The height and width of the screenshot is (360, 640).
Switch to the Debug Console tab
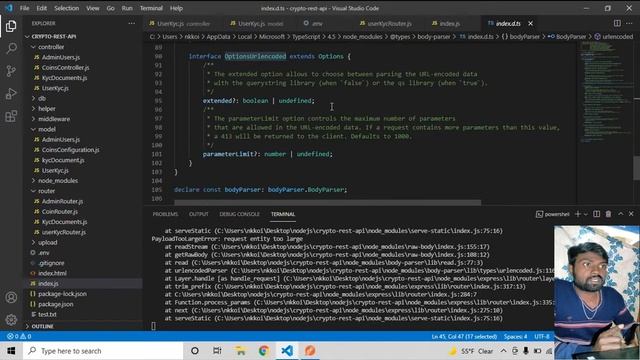239,214
